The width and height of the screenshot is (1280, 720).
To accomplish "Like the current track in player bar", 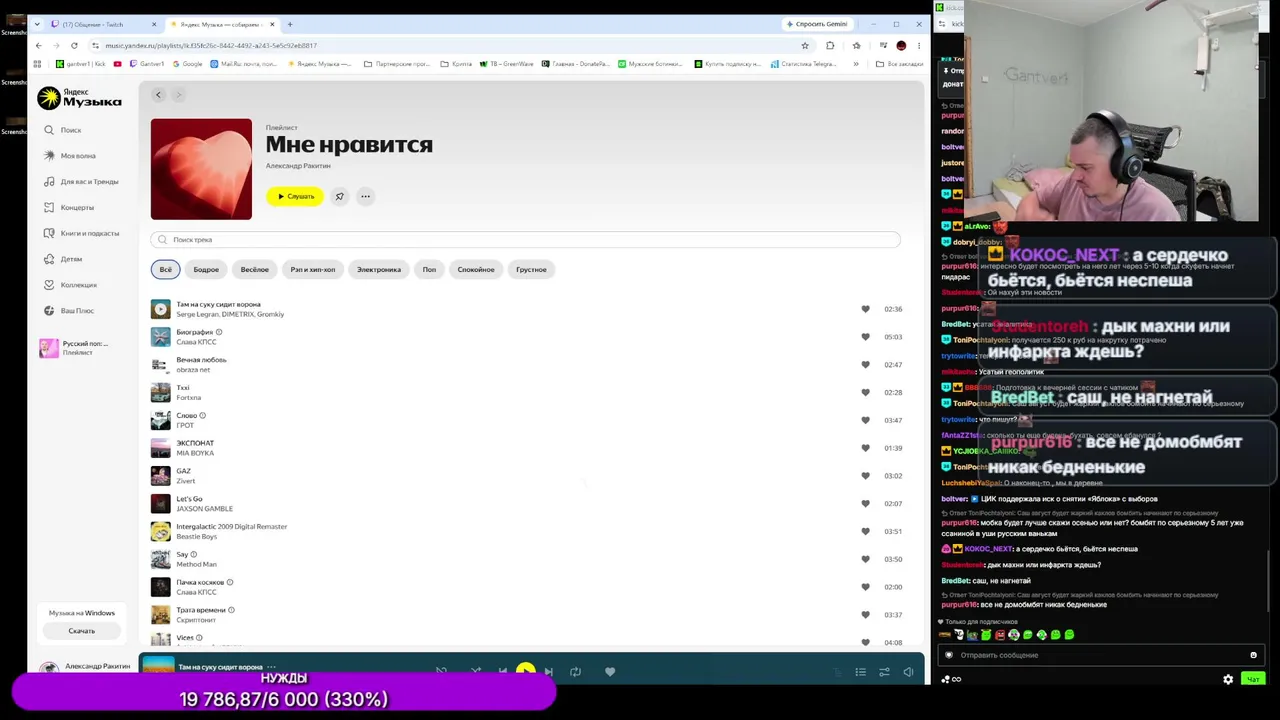I will point(610,671).
